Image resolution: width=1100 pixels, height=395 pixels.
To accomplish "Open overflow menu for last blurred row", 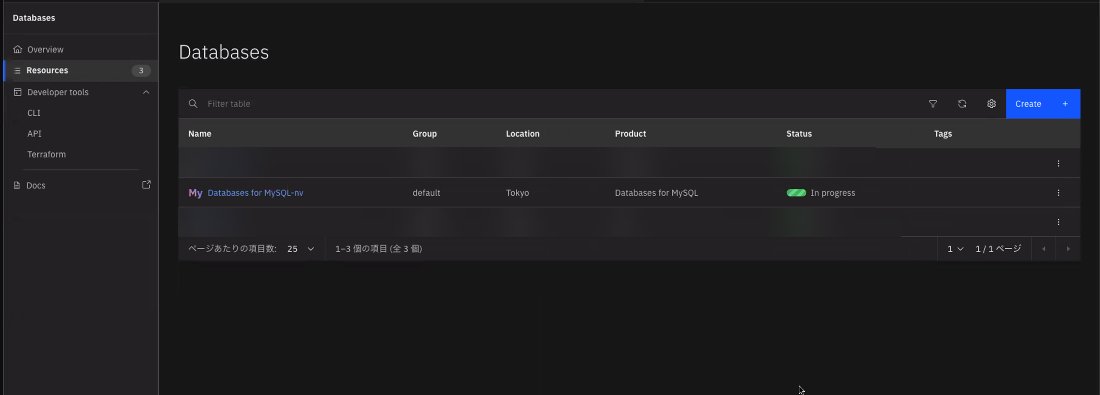I will coord(1059,222).
